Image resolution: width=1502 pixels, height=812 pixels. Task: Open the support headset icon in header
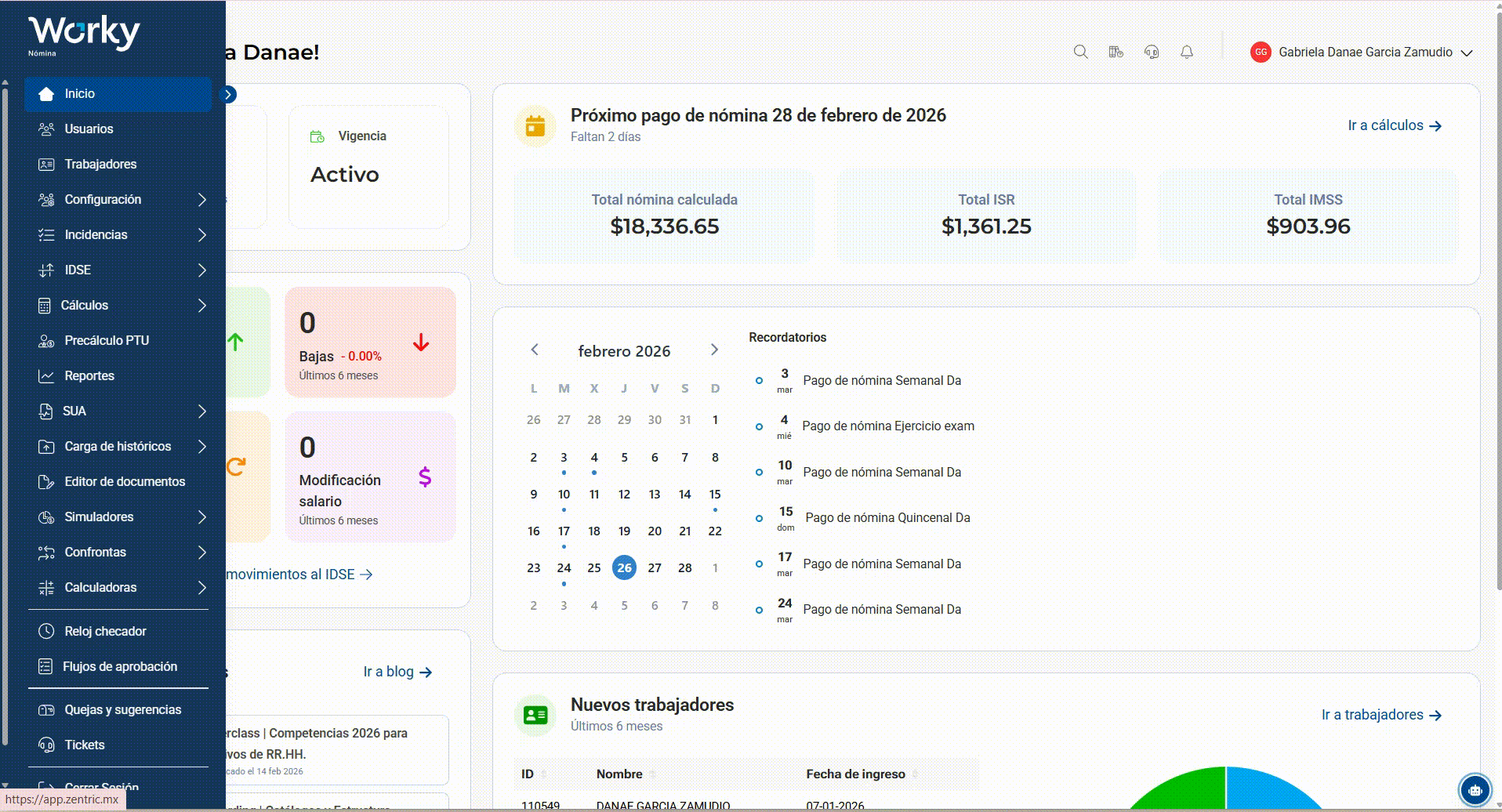[x=1151, y=52]
